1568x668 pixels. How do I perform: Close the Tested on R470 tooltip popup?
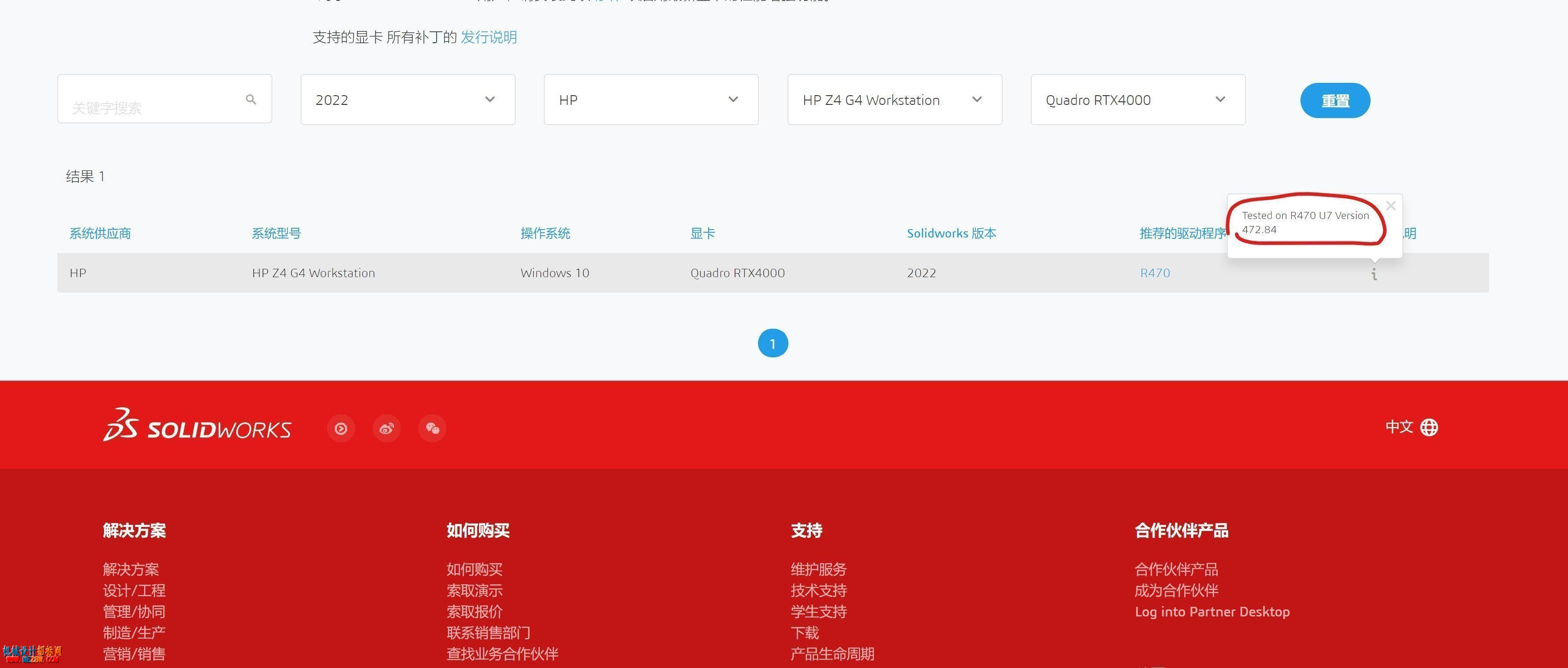(x=1391, y=206)
